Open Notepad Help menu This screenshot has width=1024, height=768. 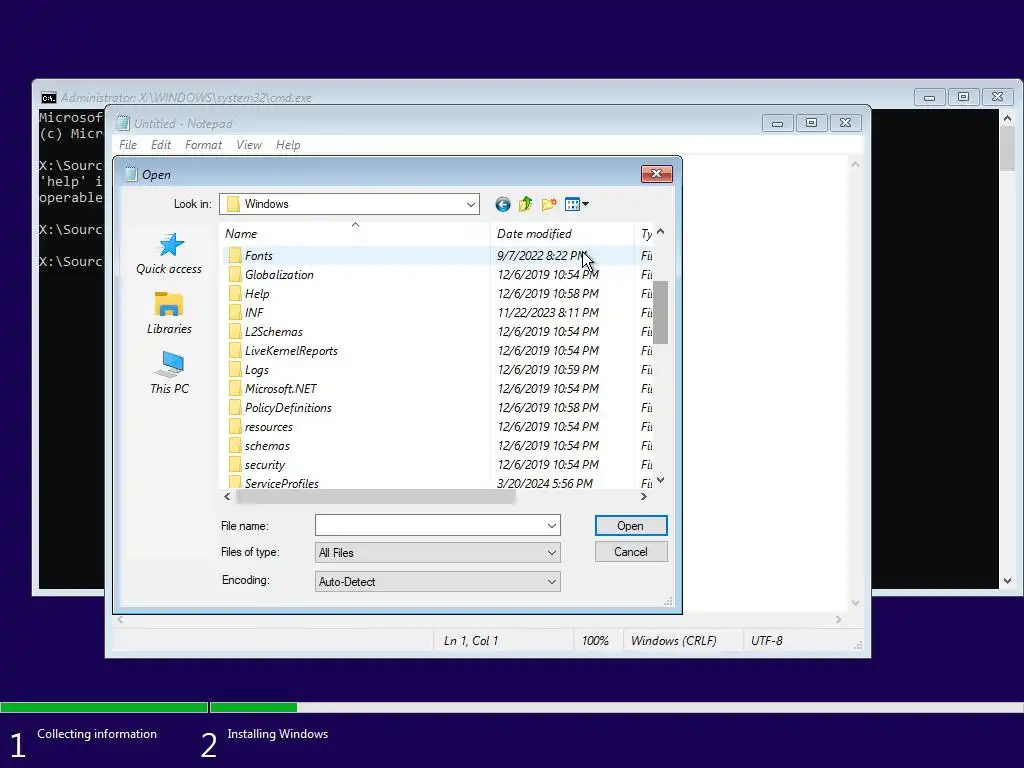(x=288, y=145)
